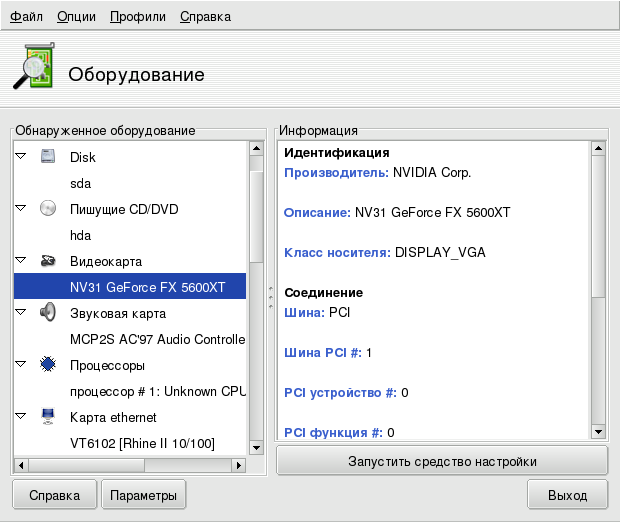This screenshot has width=620, height=523.
Task: Click hardware list scroll left arrow
Action: (x=21, y=465)
